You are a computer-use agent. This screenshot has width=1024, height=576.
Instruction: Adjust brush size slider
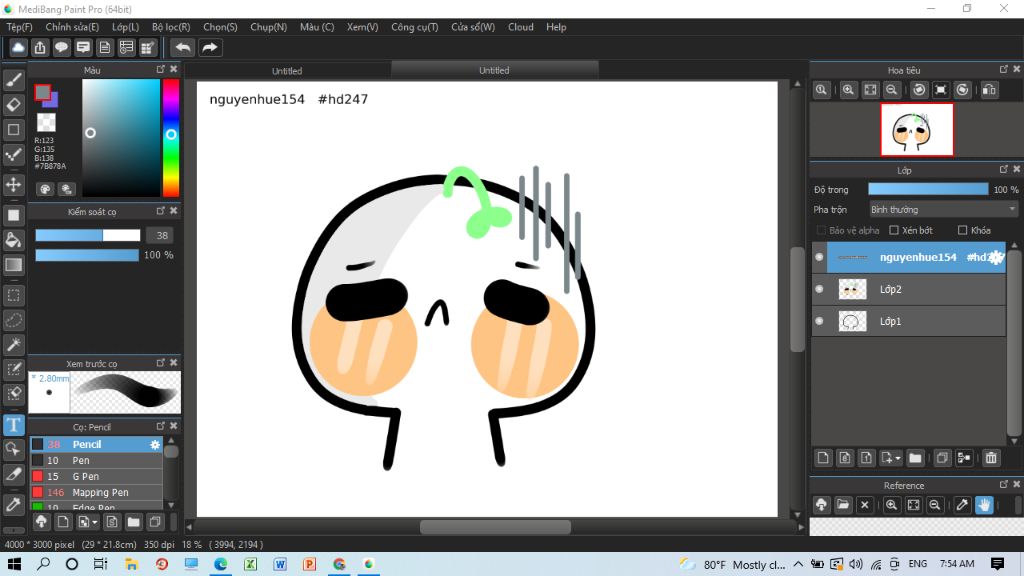click(x=88, y=235)
